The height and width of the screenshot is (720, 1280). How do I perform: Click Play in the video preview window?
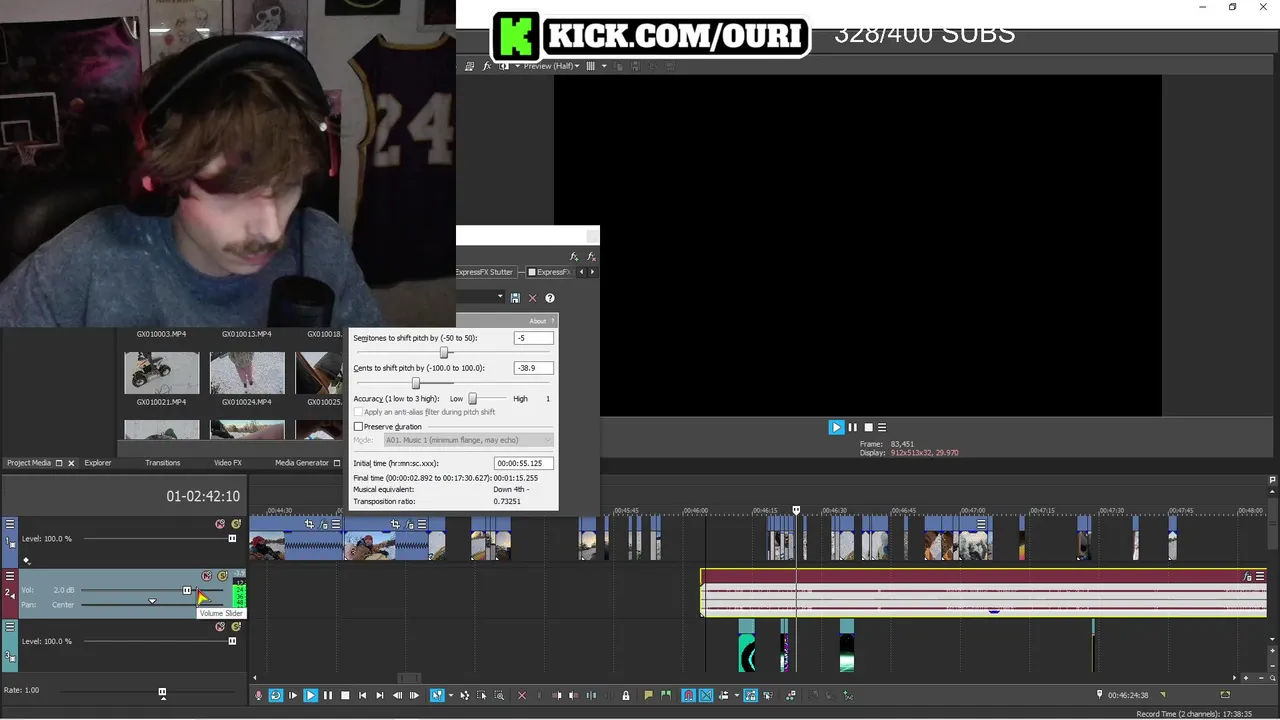pos(836,427)
